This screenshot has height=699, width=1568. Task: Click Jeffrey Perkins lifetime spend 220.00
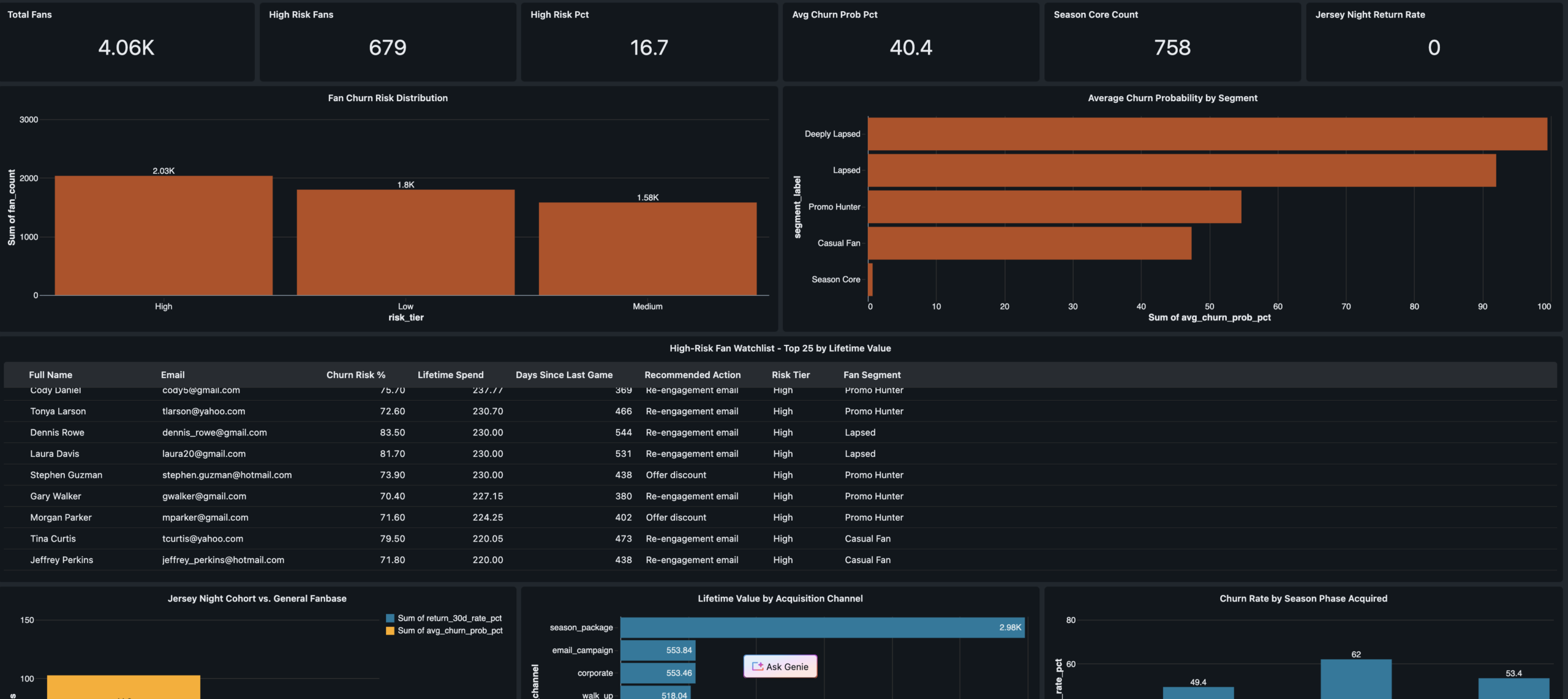tap(488, 560)
